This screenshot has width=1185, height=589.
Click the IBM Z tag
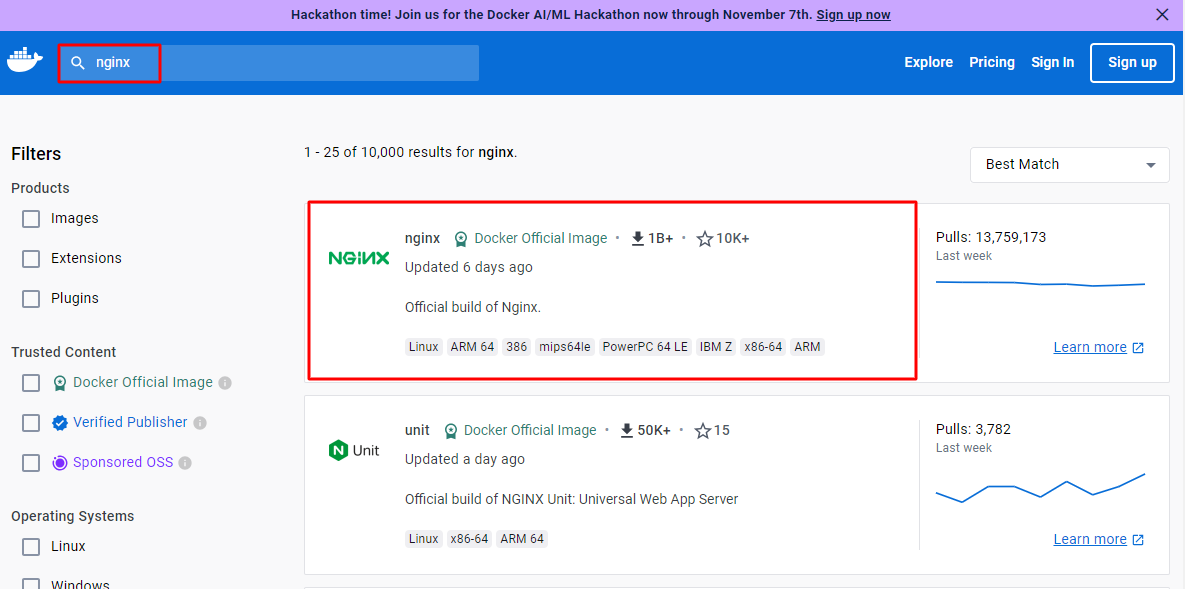click(x=716, y=347)
